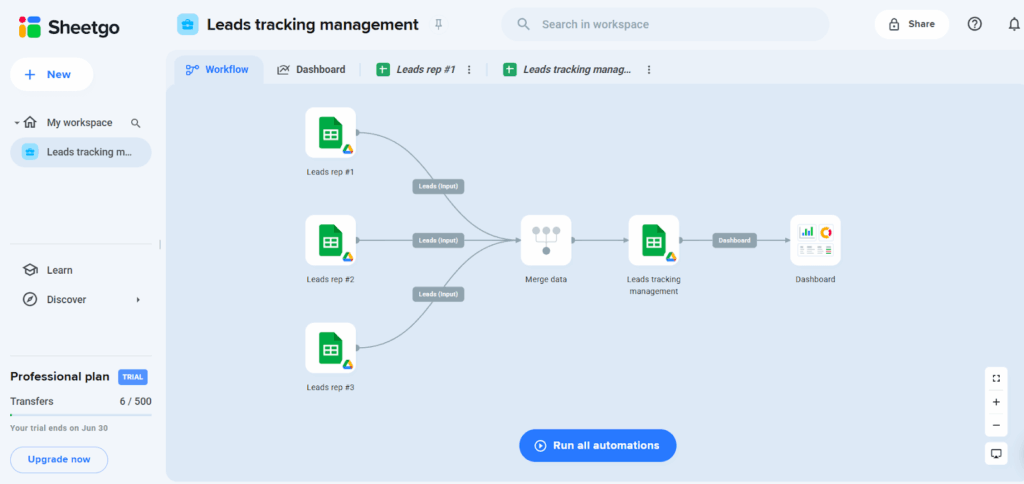Click the Sheetgo logo

(69, 27)
